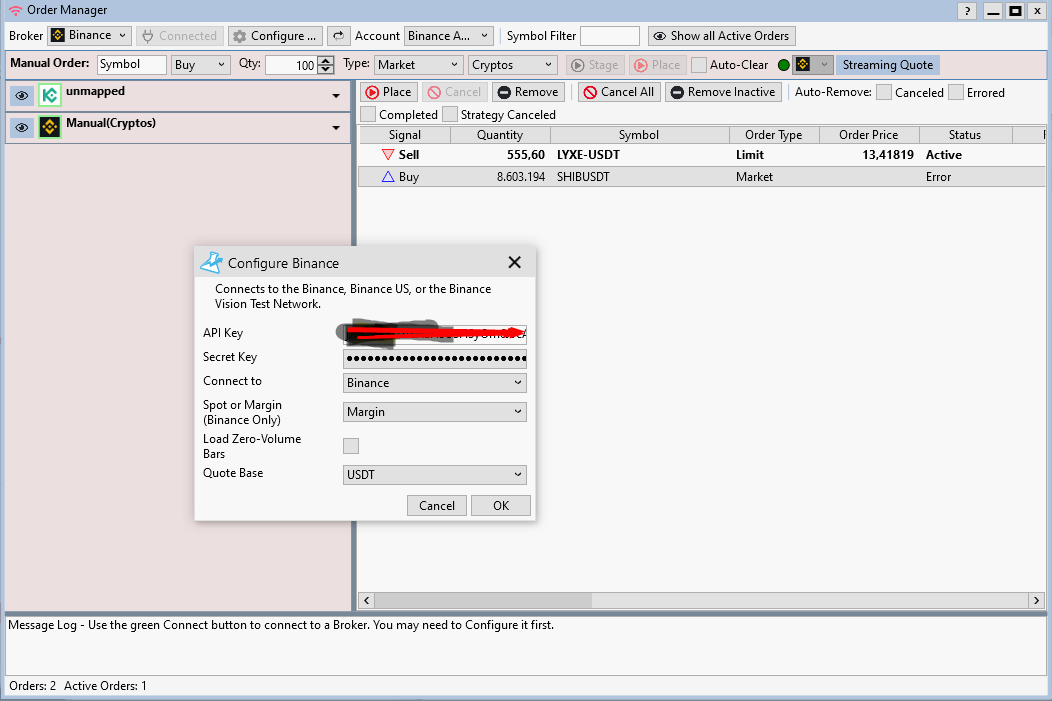Cancel the Configure Binance dialog
The width and height of the screenshot is (1052, 701).
tap(437, 506)
